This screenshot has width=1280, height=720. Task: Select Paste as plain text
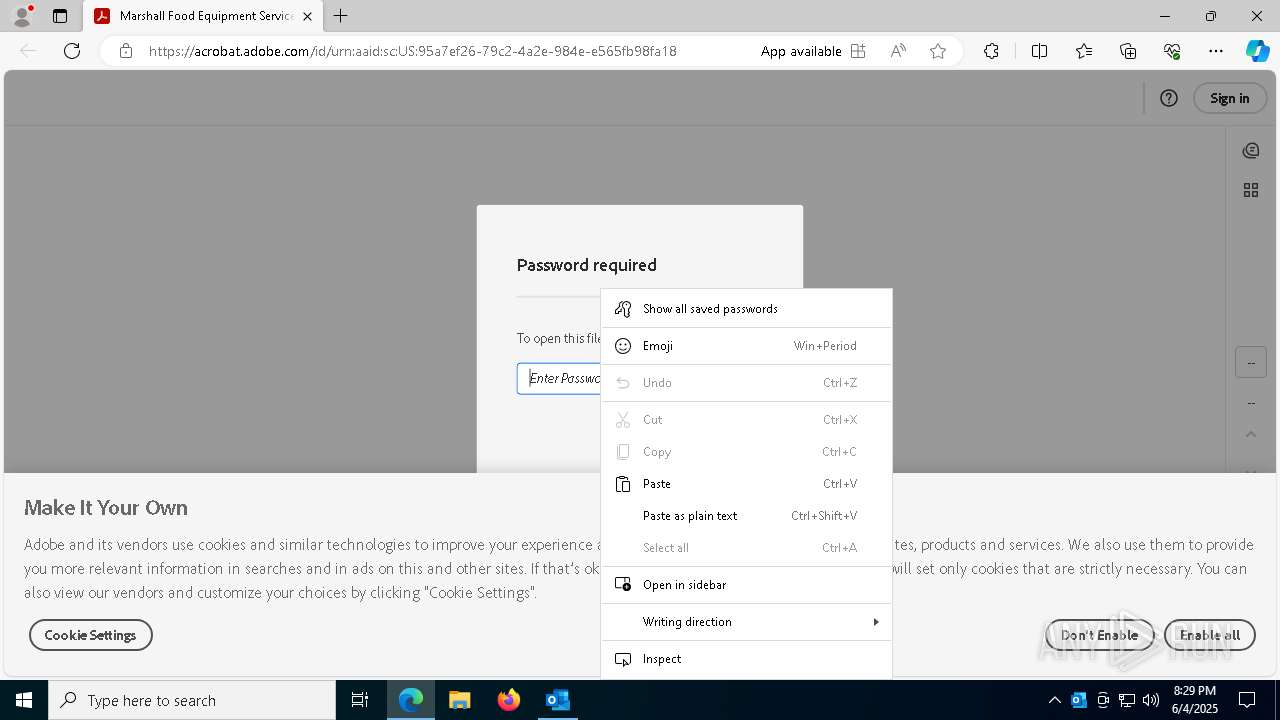[x=746, y=516]
